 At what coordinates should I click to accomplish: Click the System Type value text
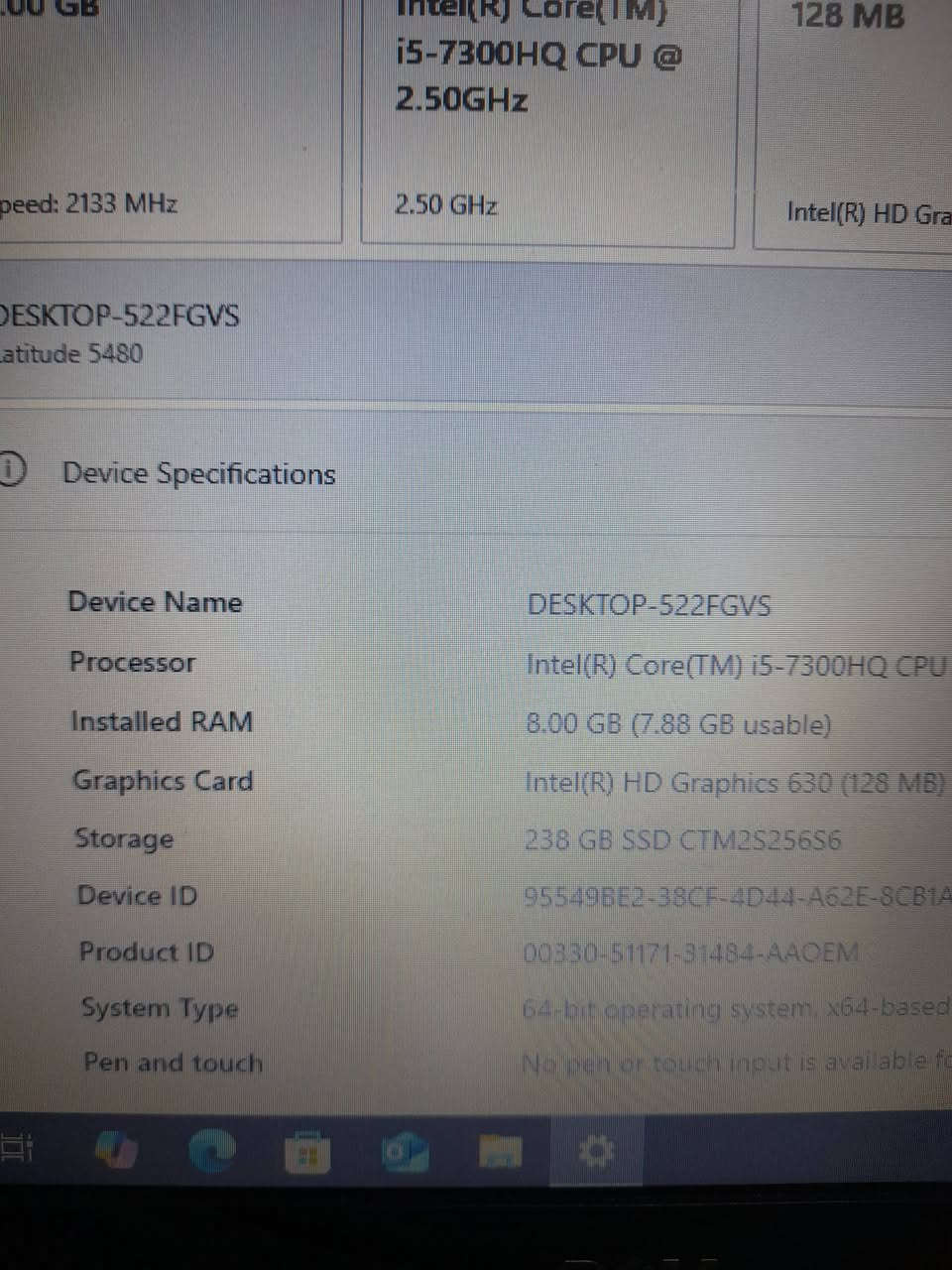736,1008
